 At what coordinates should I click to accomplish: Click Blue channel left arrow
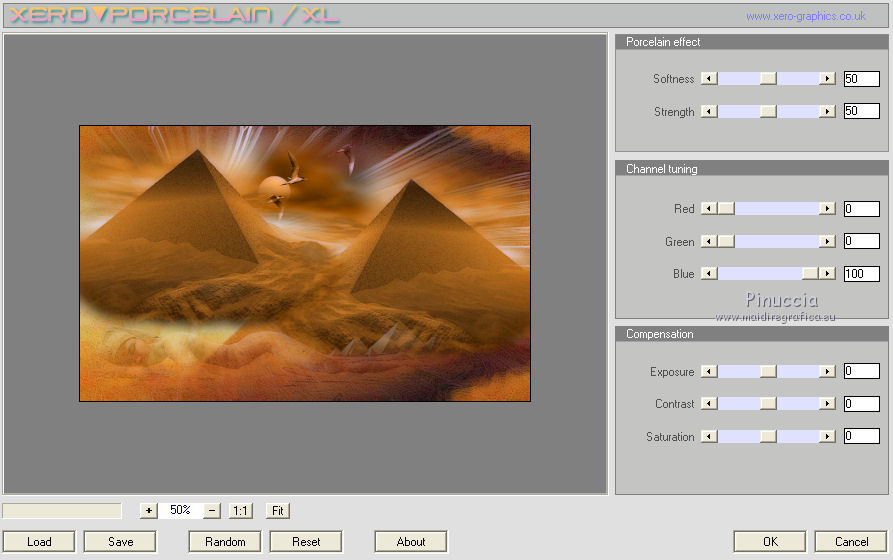[709, 273]
